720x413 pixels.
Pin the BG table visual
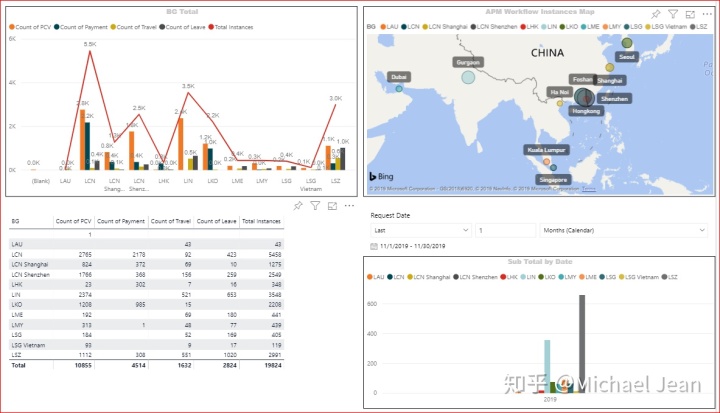click(x=298, y=206)
